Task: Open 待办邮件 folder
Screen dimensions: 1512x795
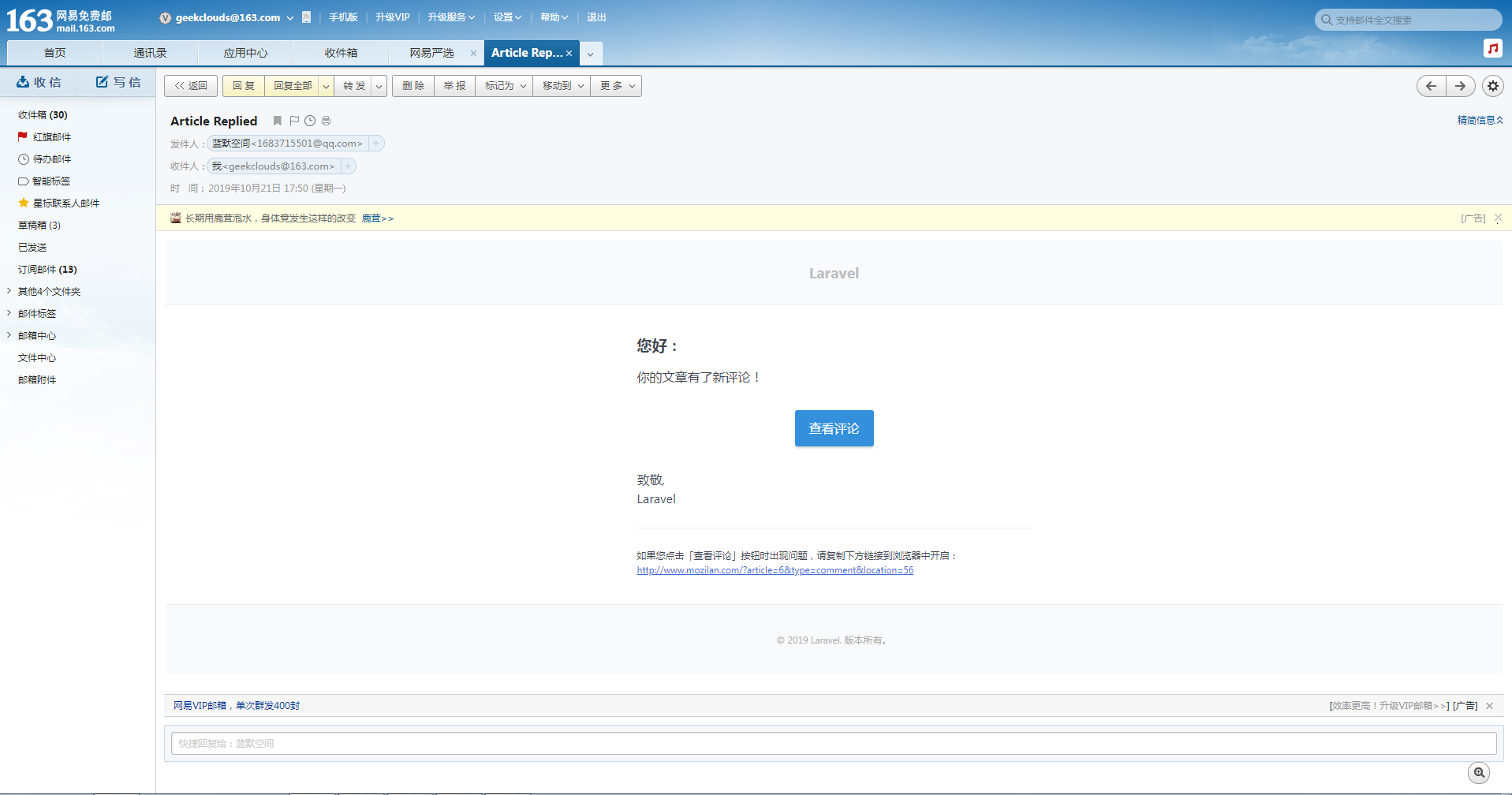Action: (52, 159)
